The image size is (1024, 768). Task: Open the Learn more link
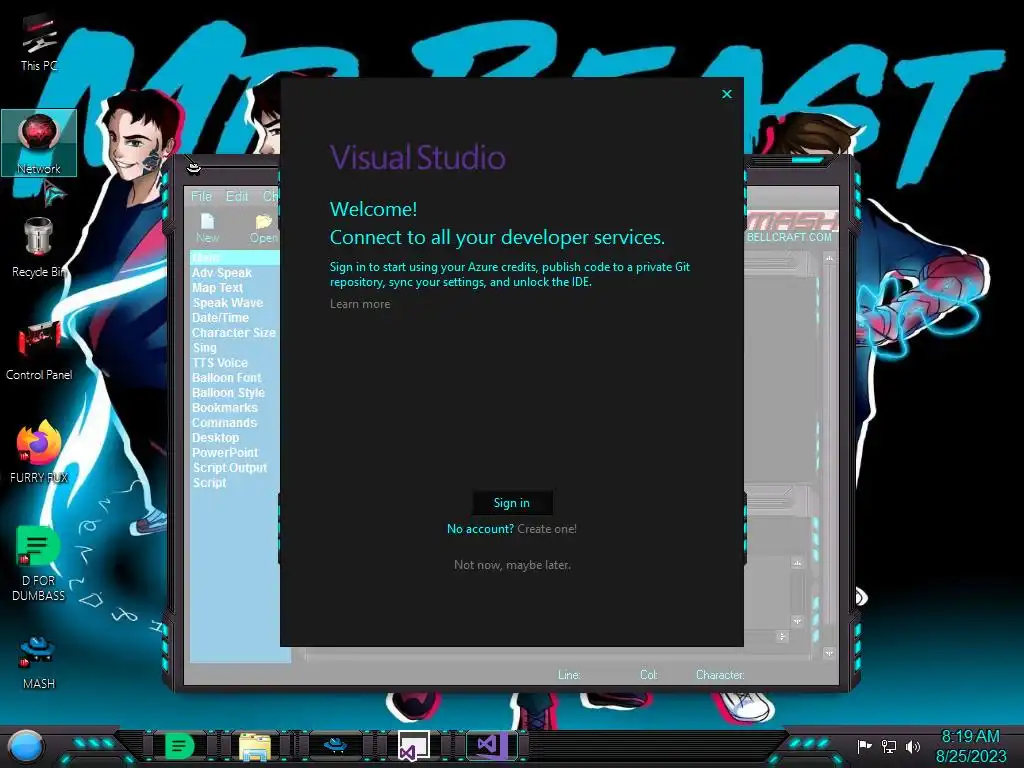[360, 304]
